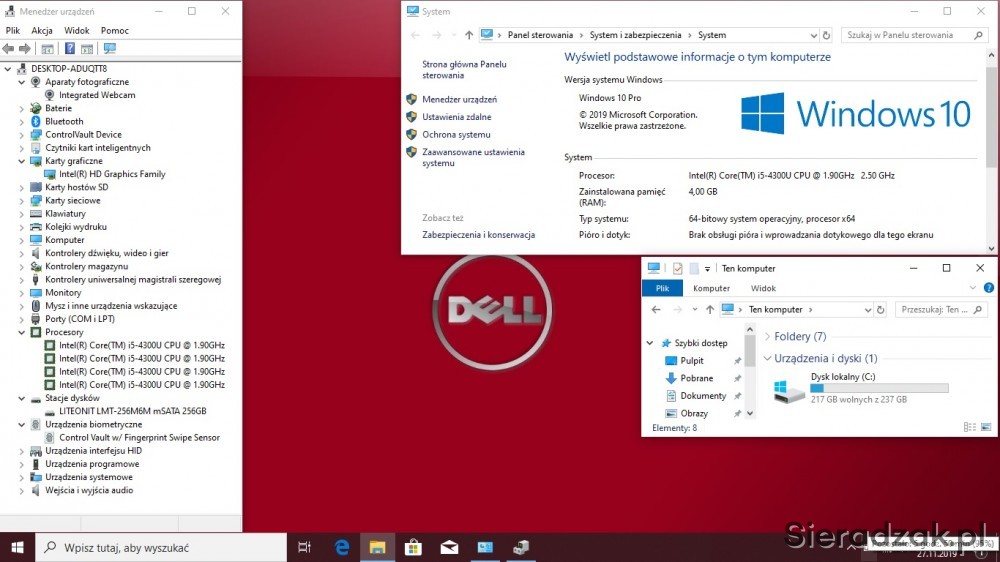Open address history dropdown in System window

(x=813, y=35)
